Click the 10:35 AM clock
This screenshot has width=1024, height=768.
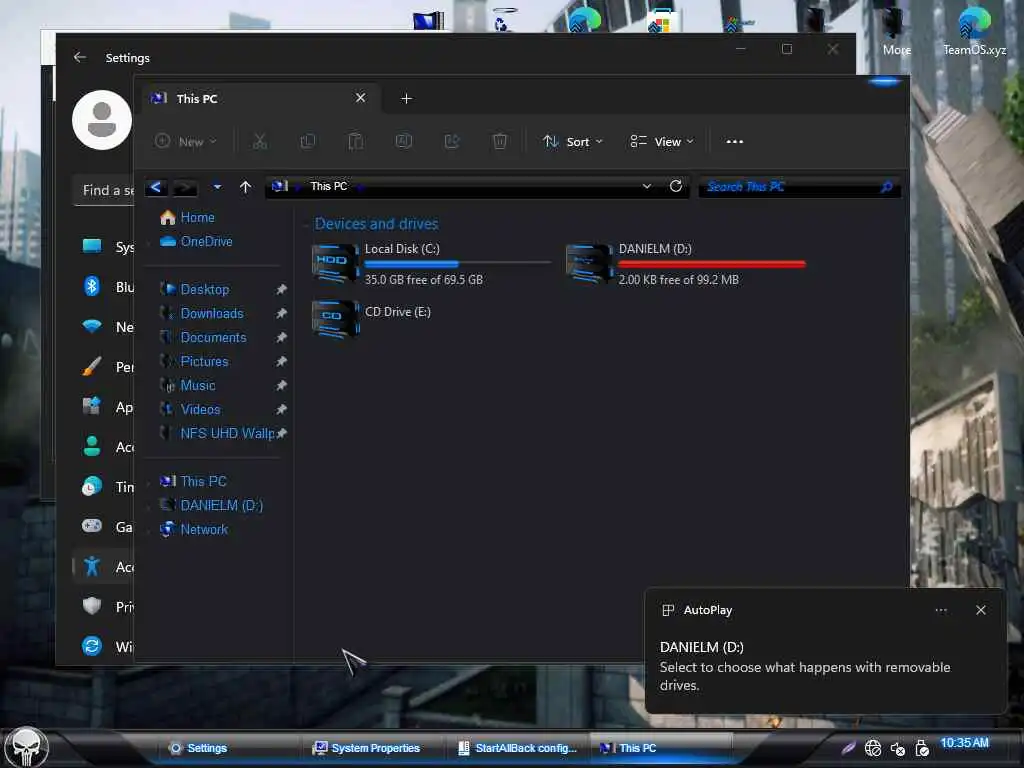(965, 743)
